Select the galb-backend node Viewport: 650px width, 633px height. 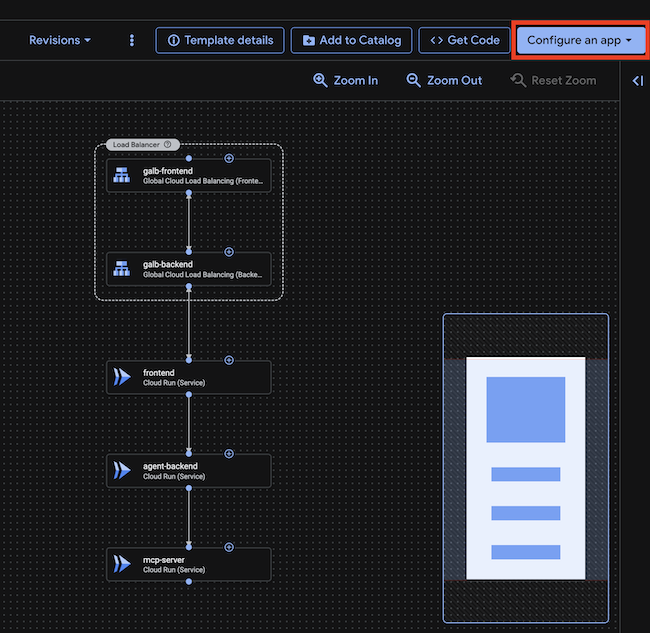[x=189, y=269]
